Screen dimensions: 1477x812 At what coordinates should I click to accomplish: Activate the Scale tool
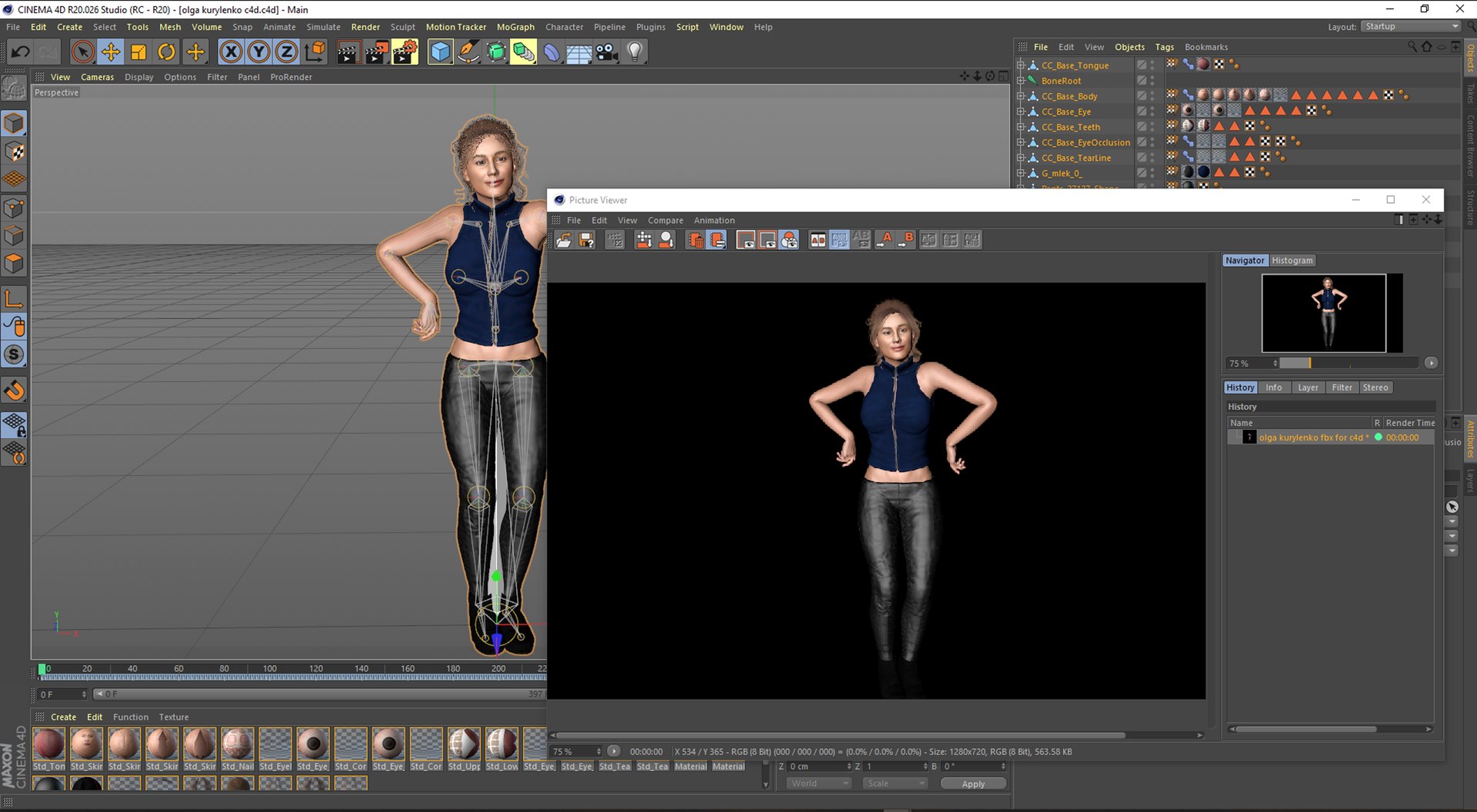click(x=138, y=52)
